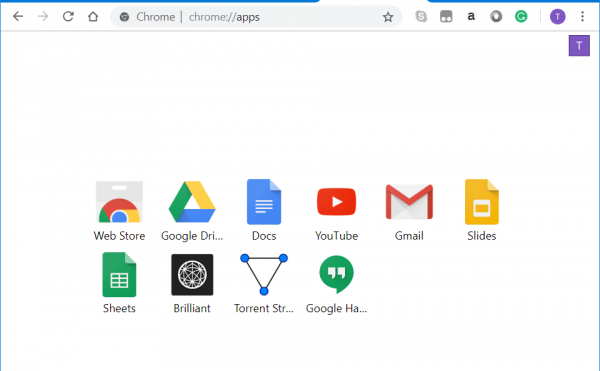Reload the current page
Screen dimensions: 600x371
68,16
